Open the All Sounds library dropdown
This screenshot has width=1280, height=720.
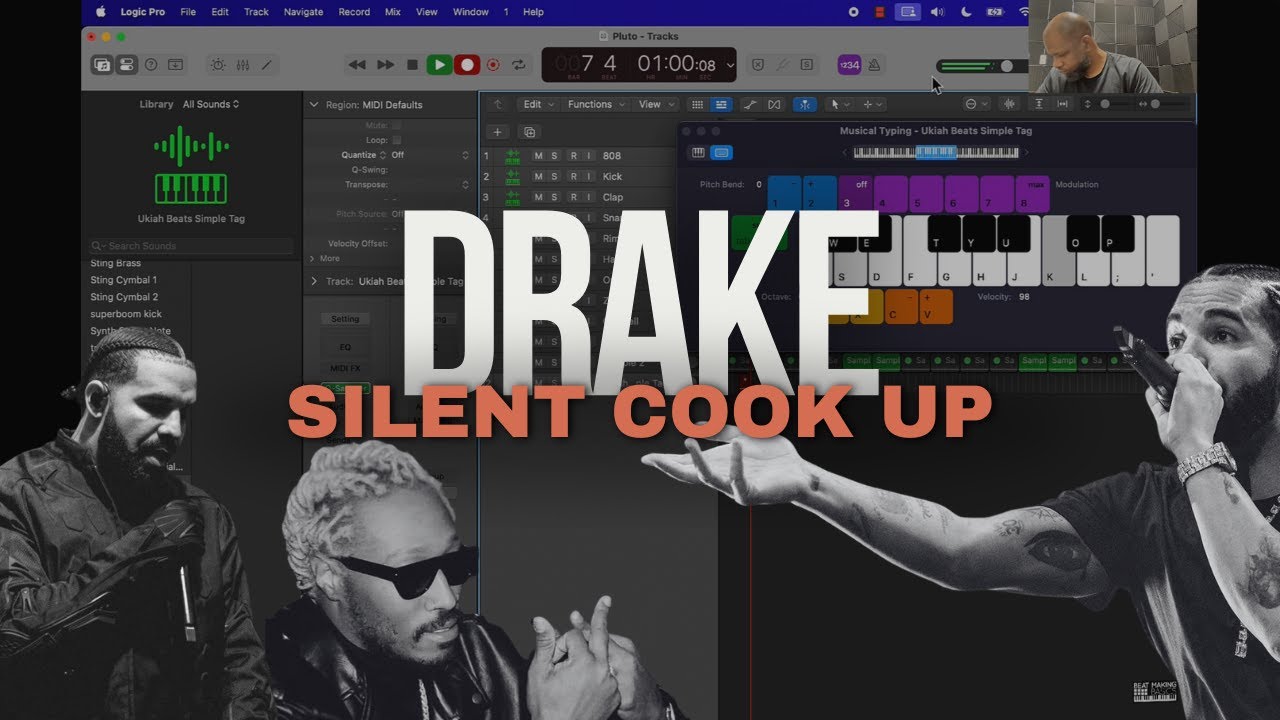[x=211, y=104]
